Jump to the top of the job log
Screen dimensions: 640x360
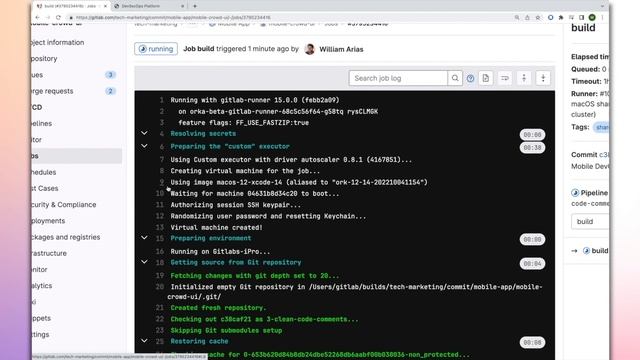(x=524, y=78)
